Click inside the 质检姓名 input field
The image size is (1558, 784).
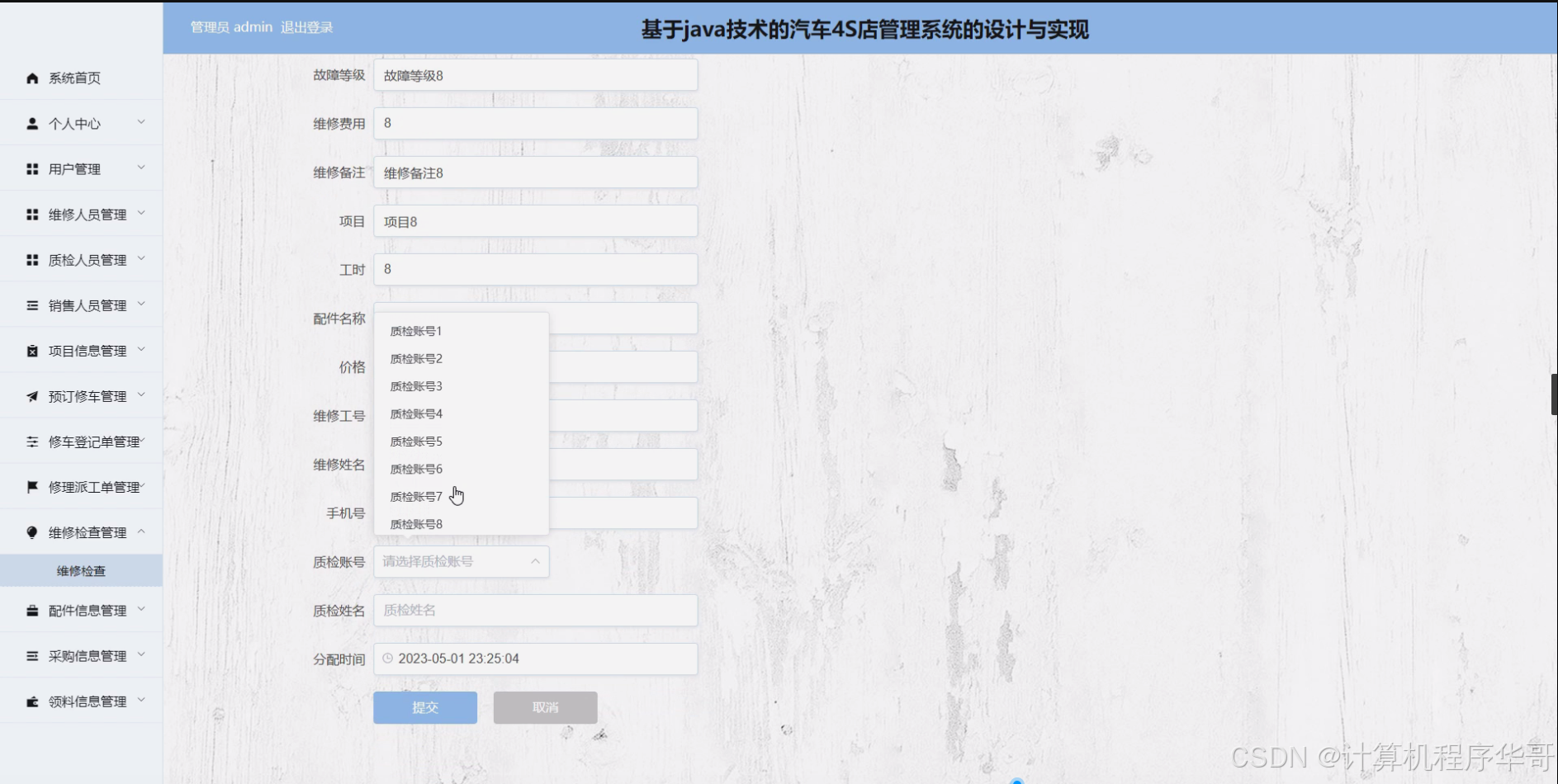pos(535,610)
